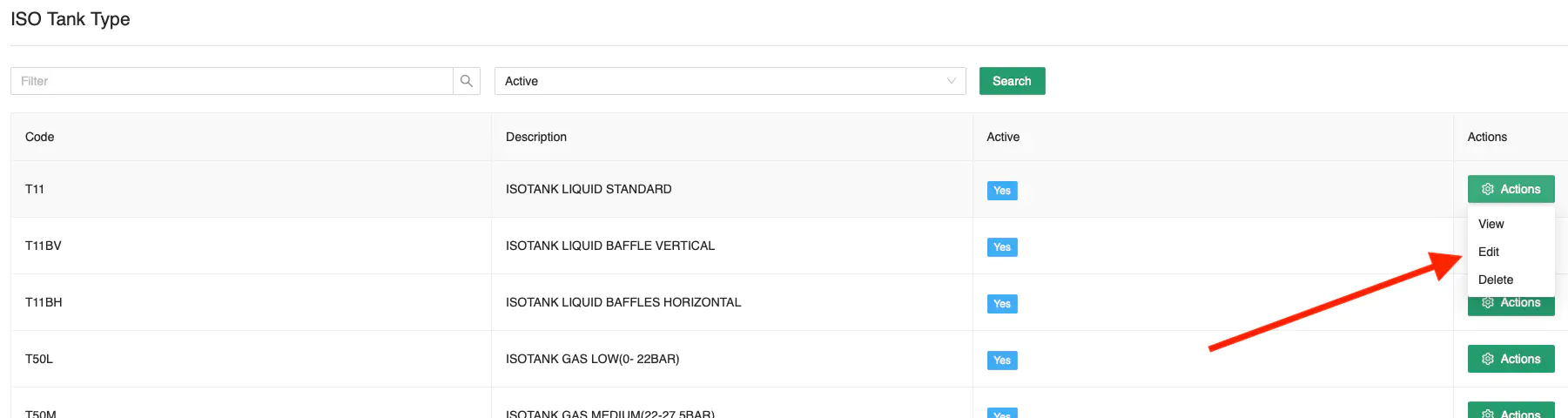Expand the chevron arrow on the Active dropdown
The height and width of the screenshot is (418, 1568).
[952, 81]
